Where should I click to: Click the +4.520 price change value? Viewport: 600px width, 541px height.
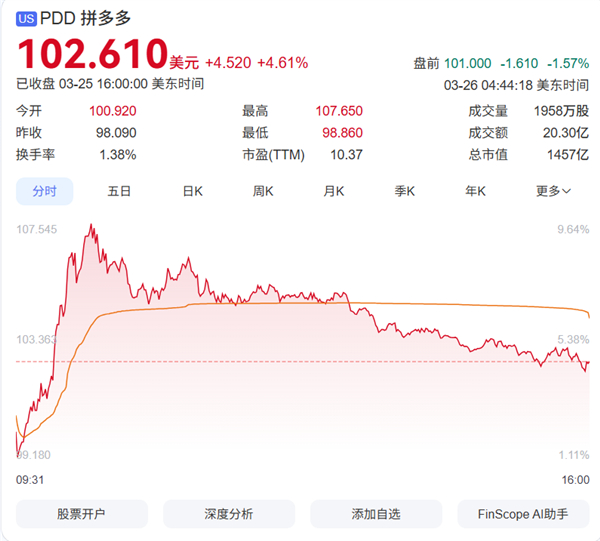click(x=228, y=63)
